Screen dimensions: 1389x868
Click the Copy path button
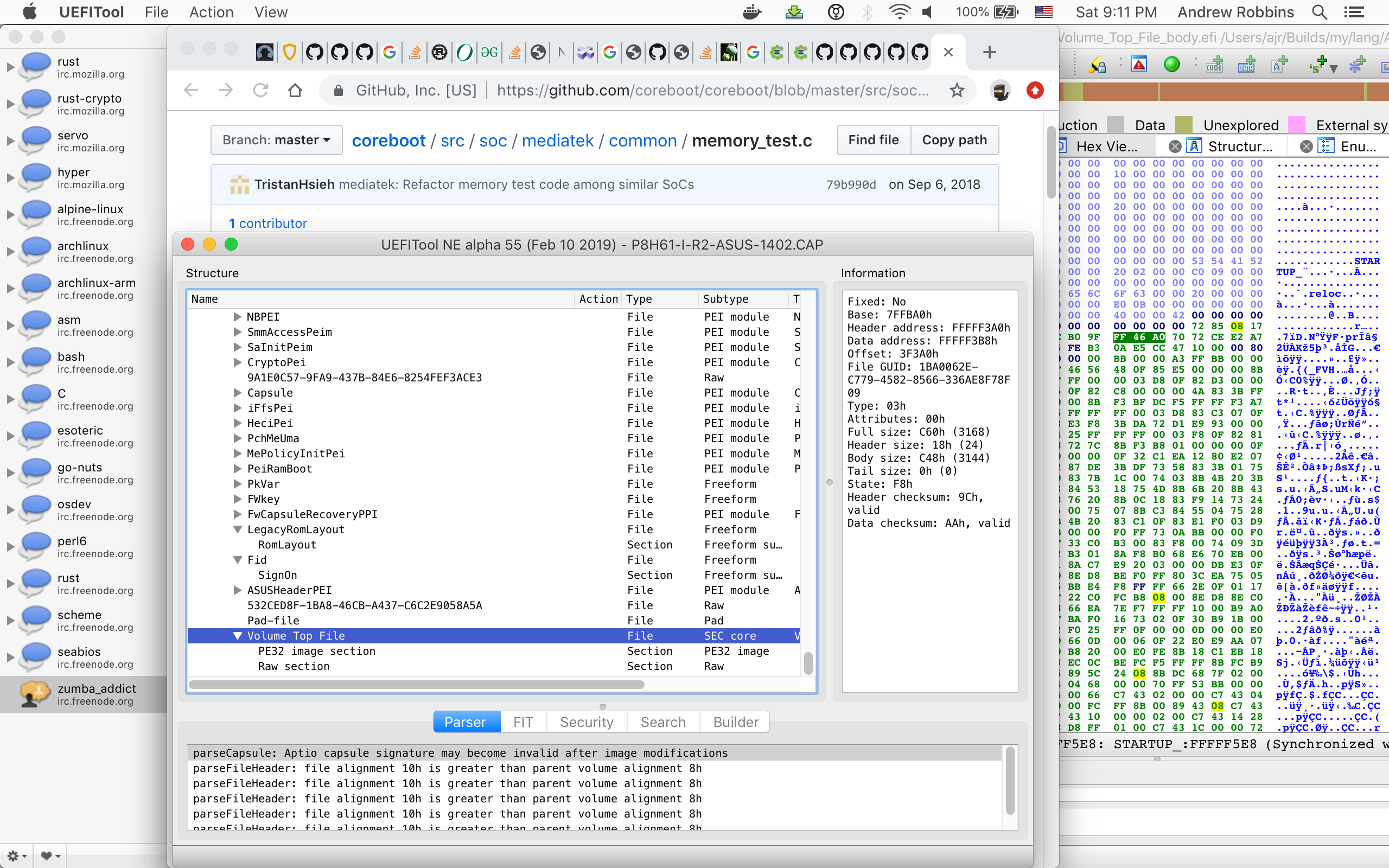(x=954, y=140)
